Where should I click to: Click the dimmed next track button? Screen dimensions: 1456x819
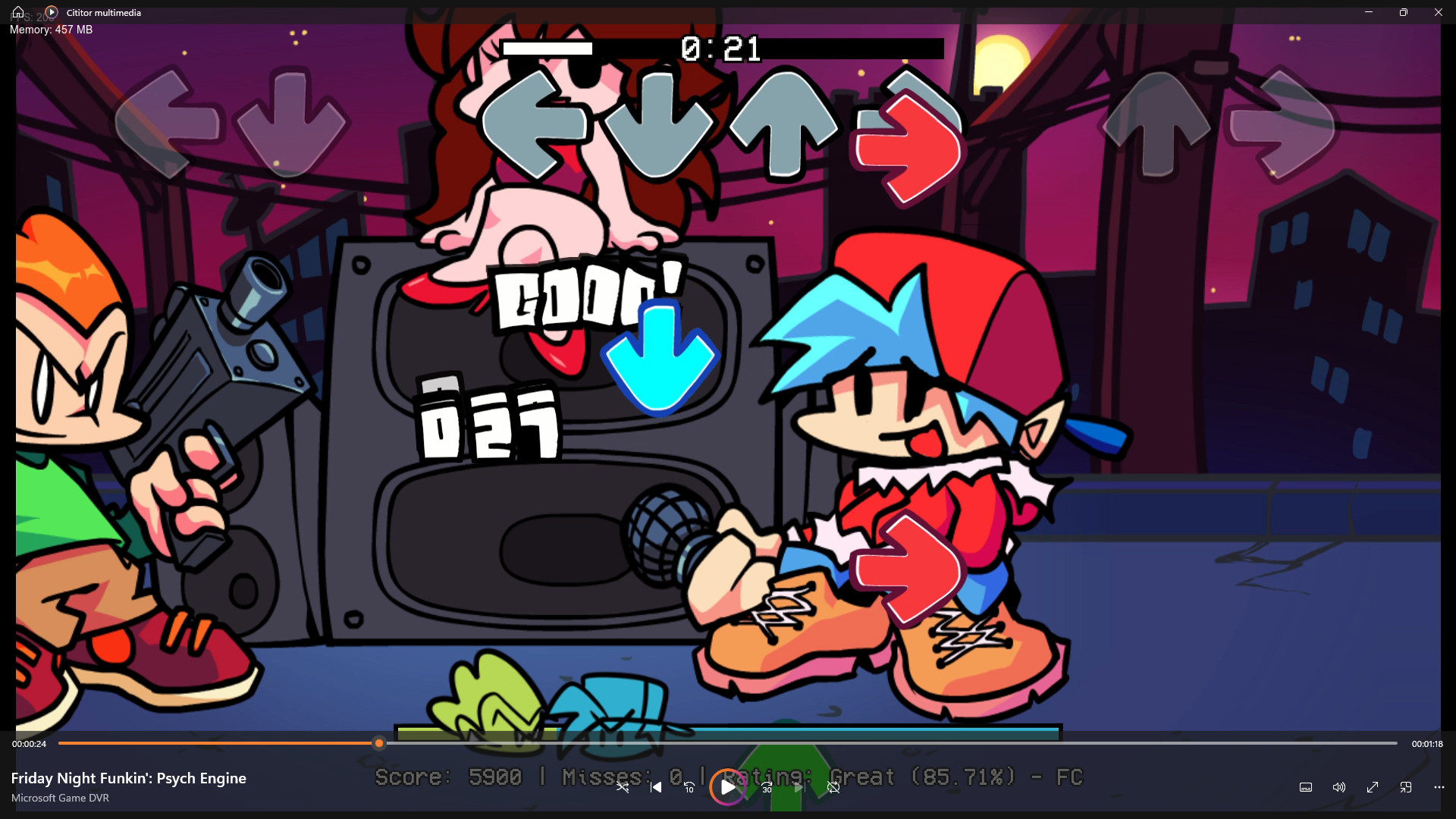tap(800, 787)
